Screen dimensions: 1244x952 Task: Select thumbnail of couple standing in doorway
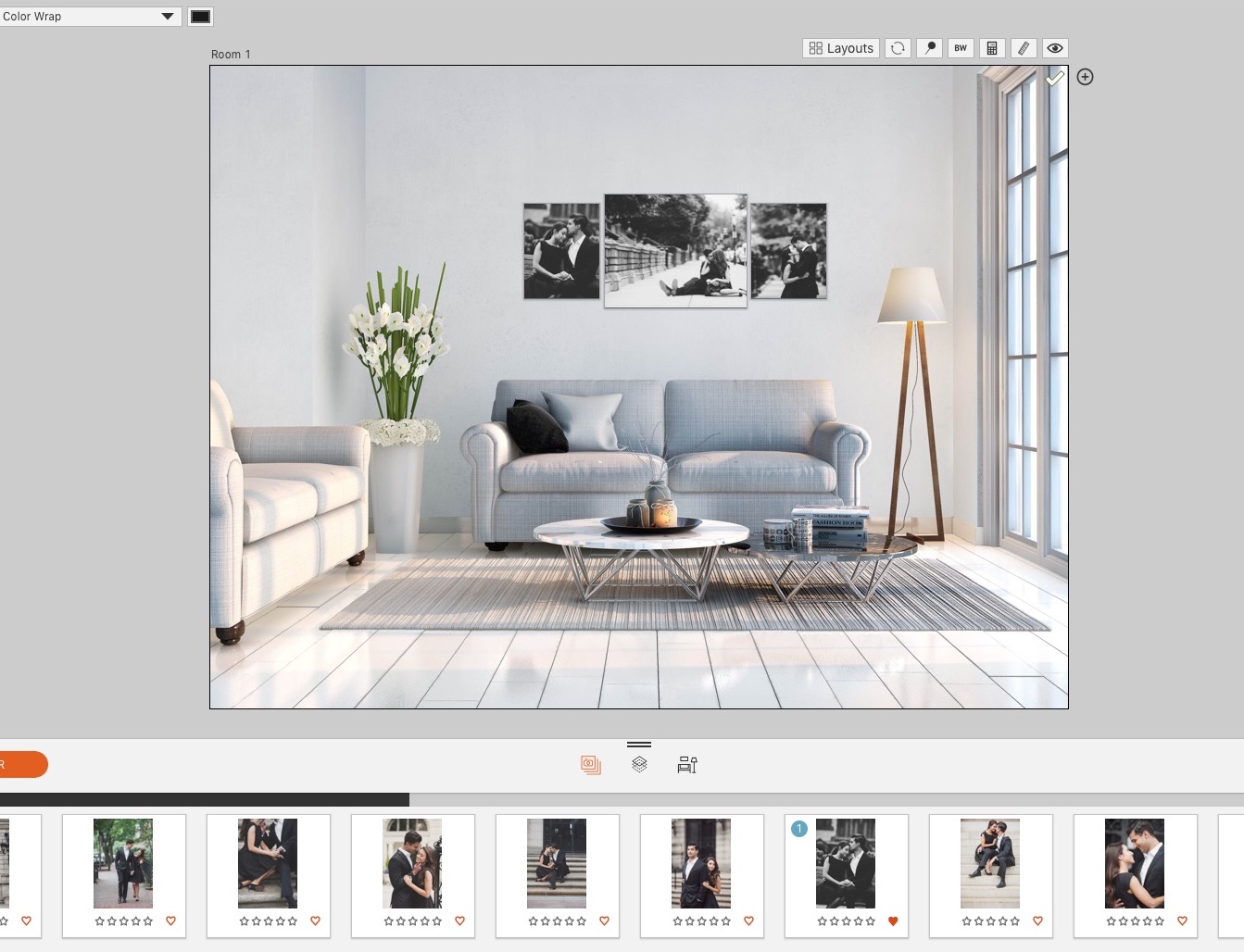(701, 863)
